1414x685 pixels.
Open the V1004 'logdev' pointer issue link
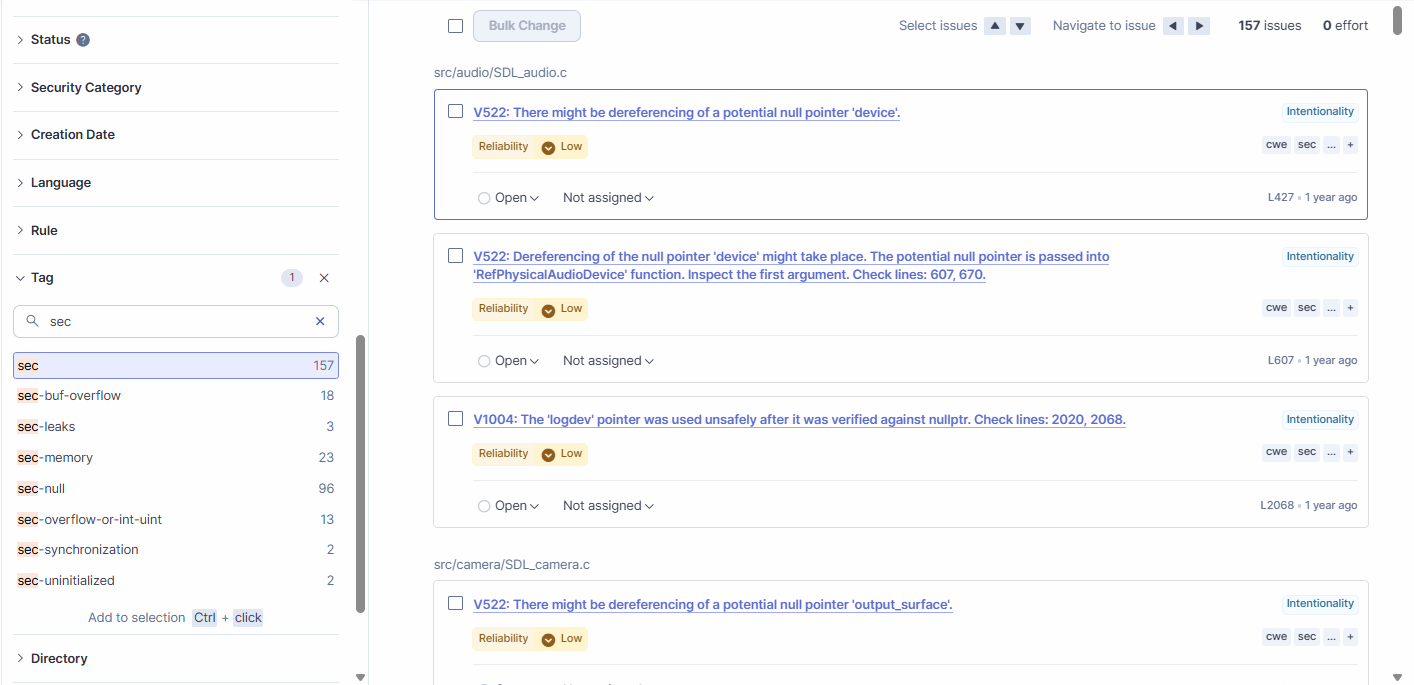799,420
